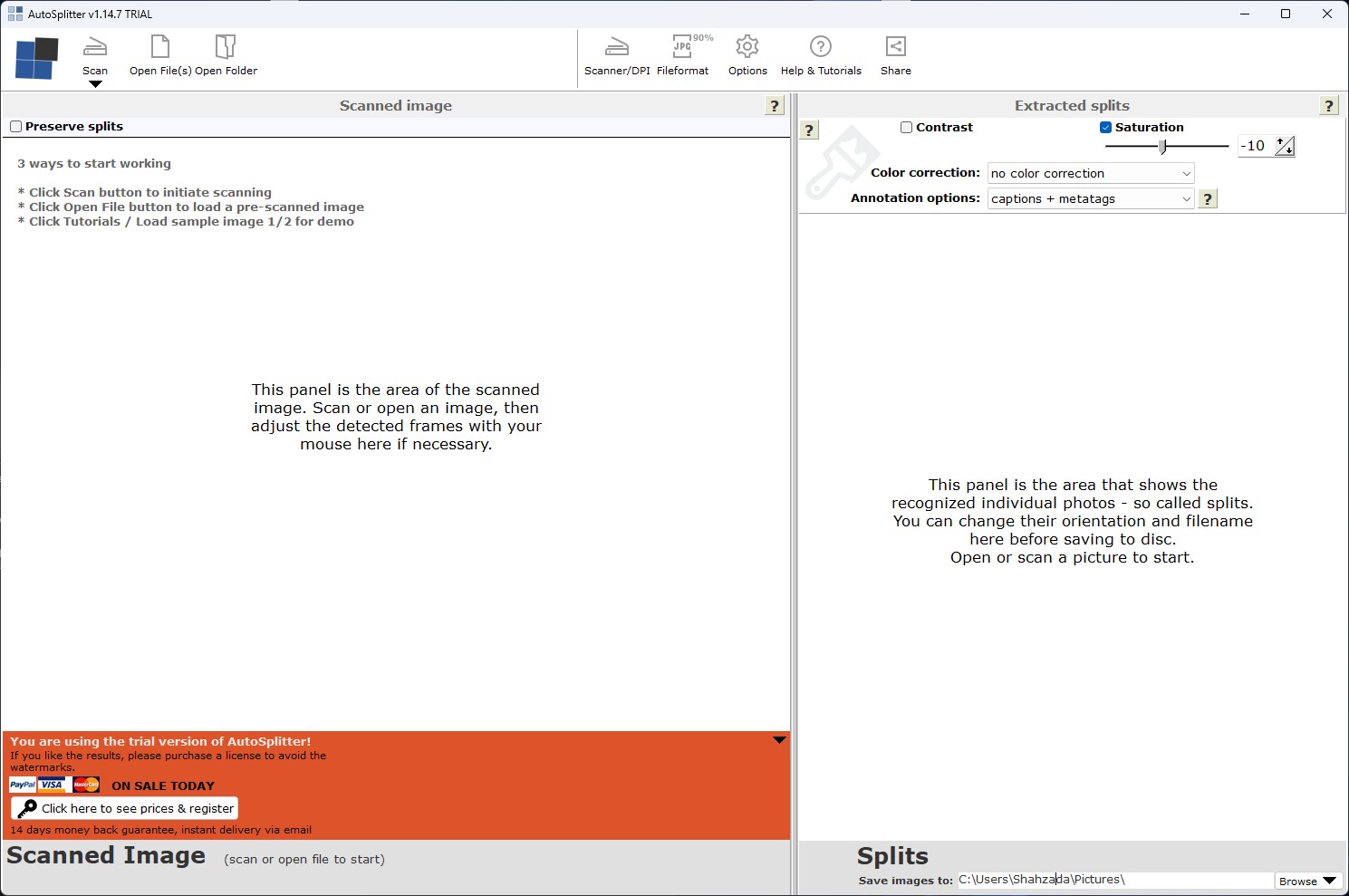Open the Options gear
The height and width of the screenshot is (896, 1349).
747,56
